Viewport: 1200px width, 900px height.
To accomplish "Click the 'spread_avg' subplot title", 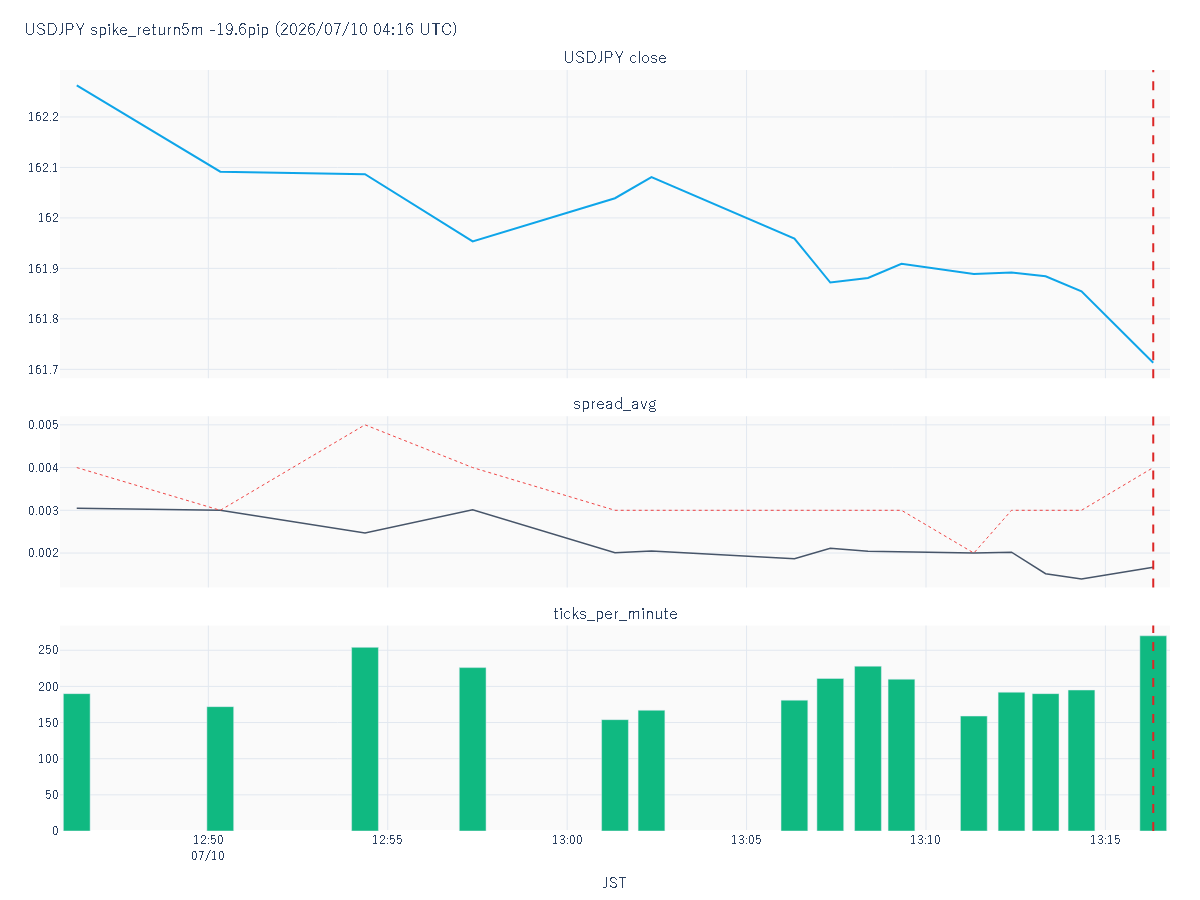I will 615,404.
